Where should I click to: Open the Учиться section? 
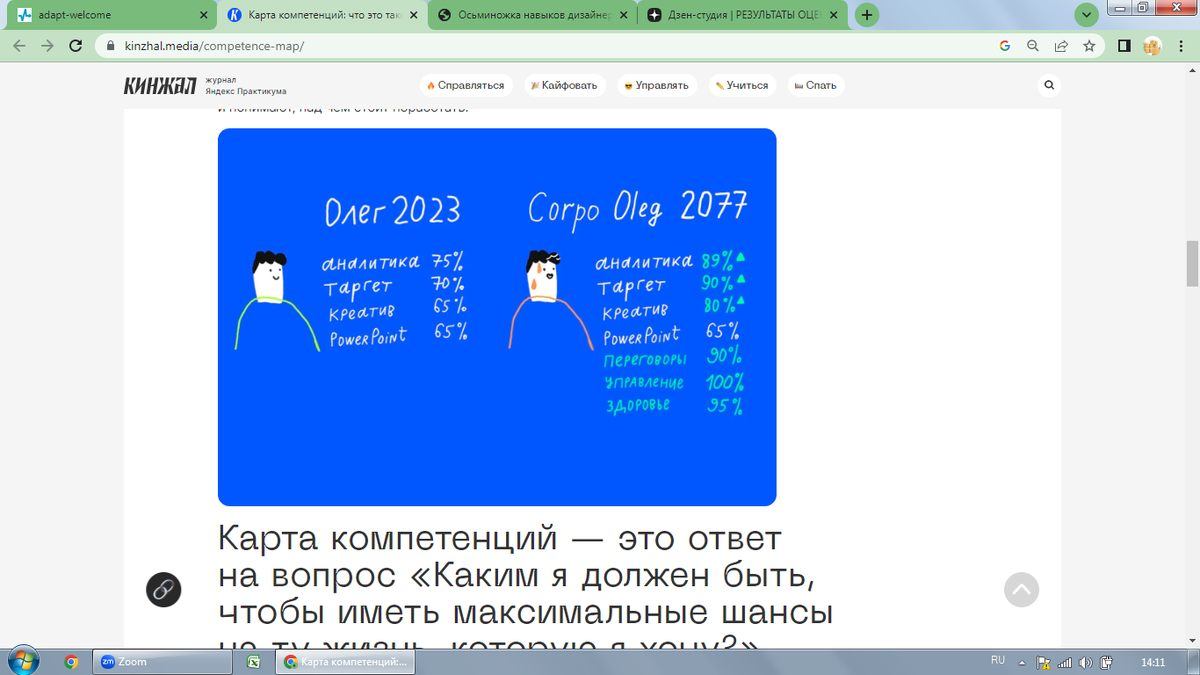click(742, 85)
